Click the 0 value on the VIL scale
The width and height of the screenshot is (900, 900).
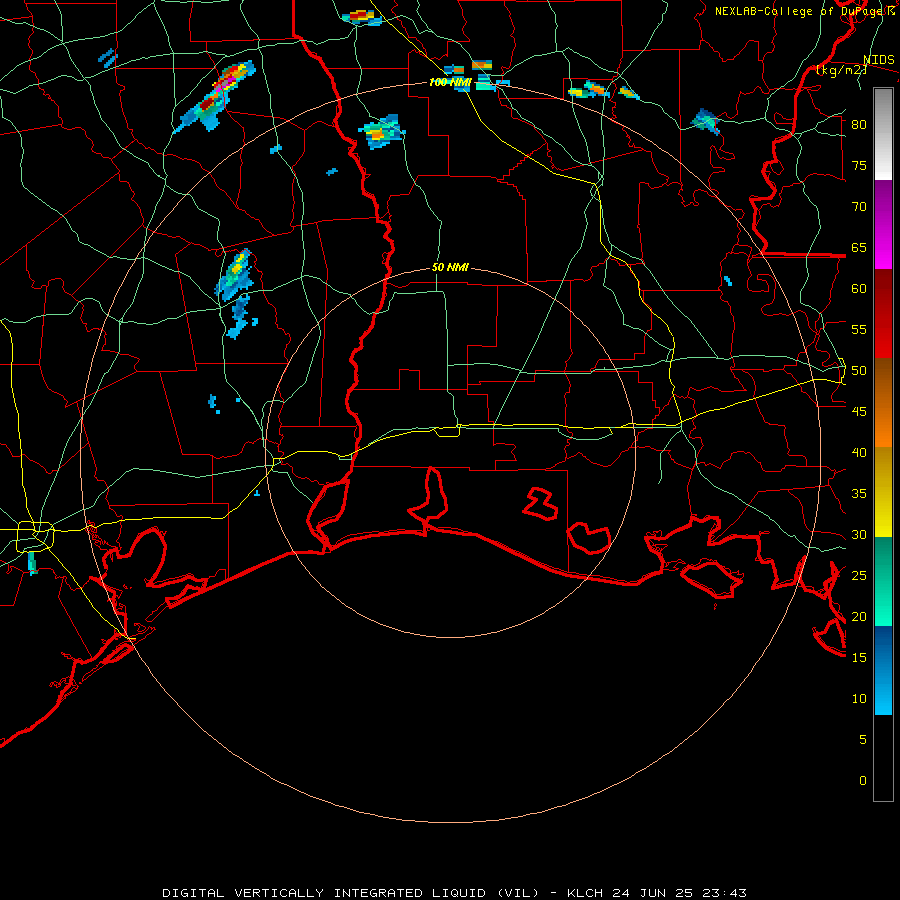(862, 781)
